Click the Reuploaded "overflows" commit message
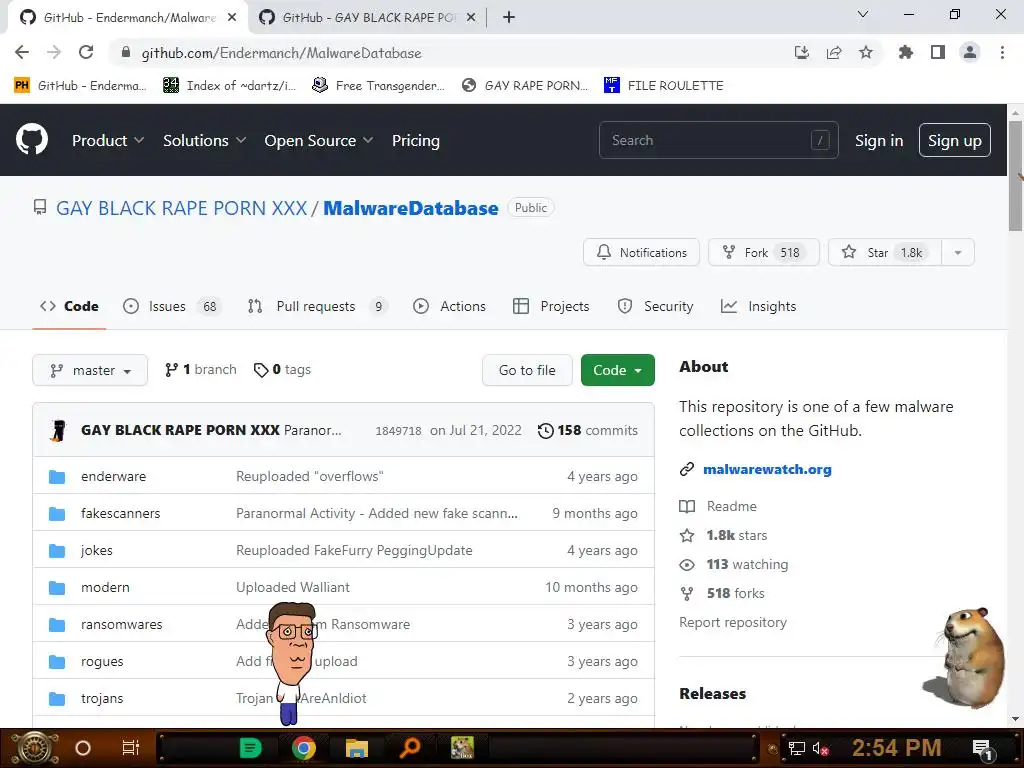 tap(310, 477)
